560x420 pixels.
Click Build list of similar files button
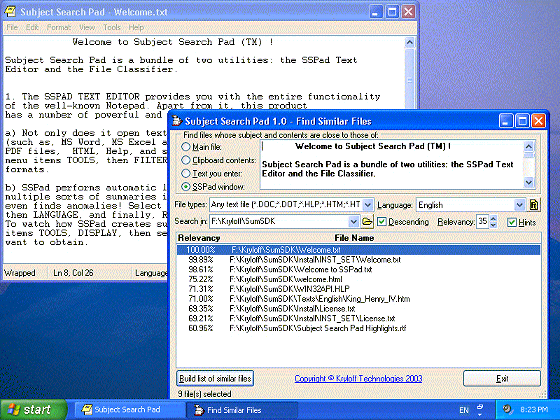215,378
